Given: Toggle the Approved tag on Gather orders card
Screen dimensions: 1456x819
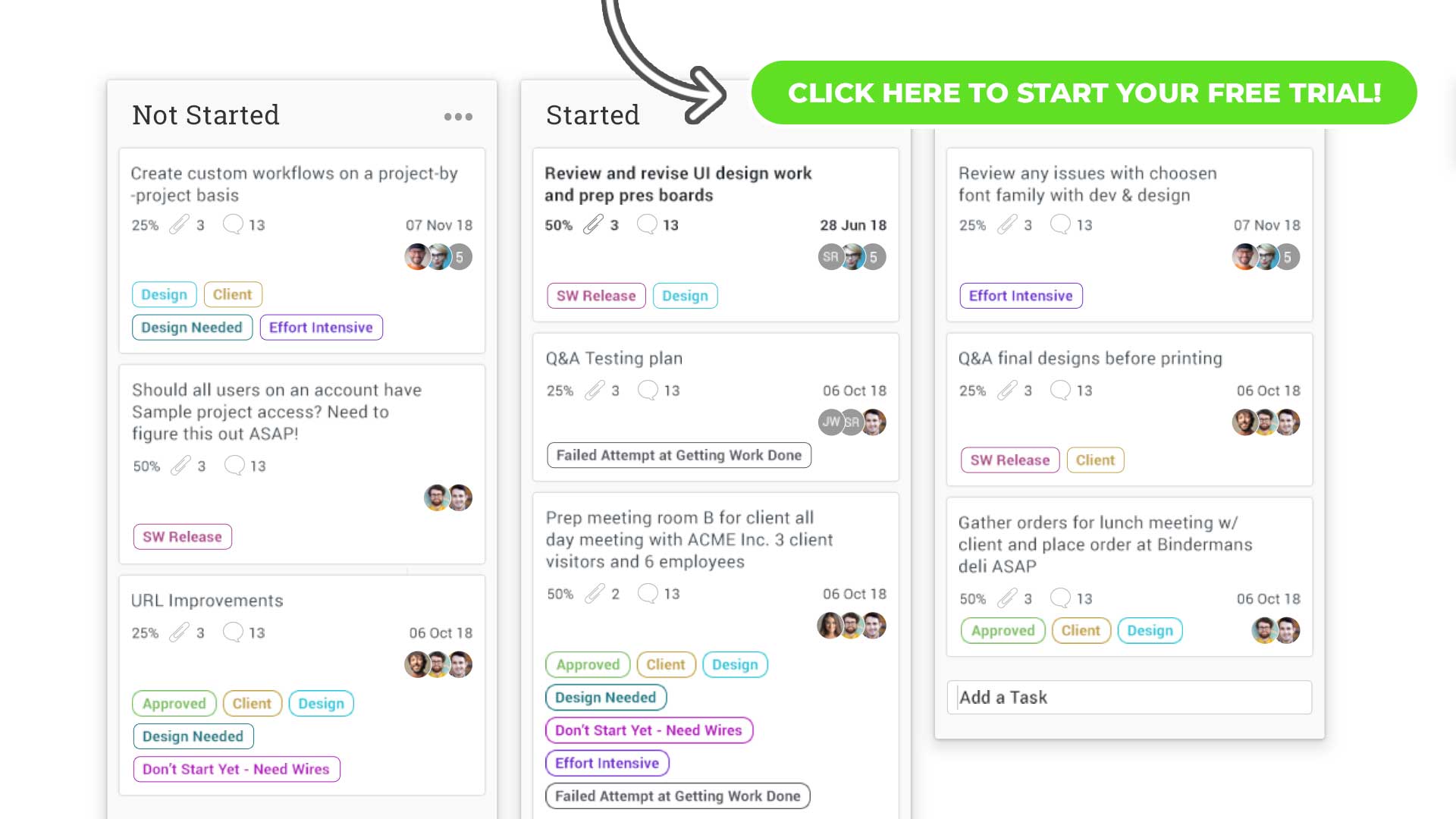Looking at the screenshot, I should tap(1002, 630).
